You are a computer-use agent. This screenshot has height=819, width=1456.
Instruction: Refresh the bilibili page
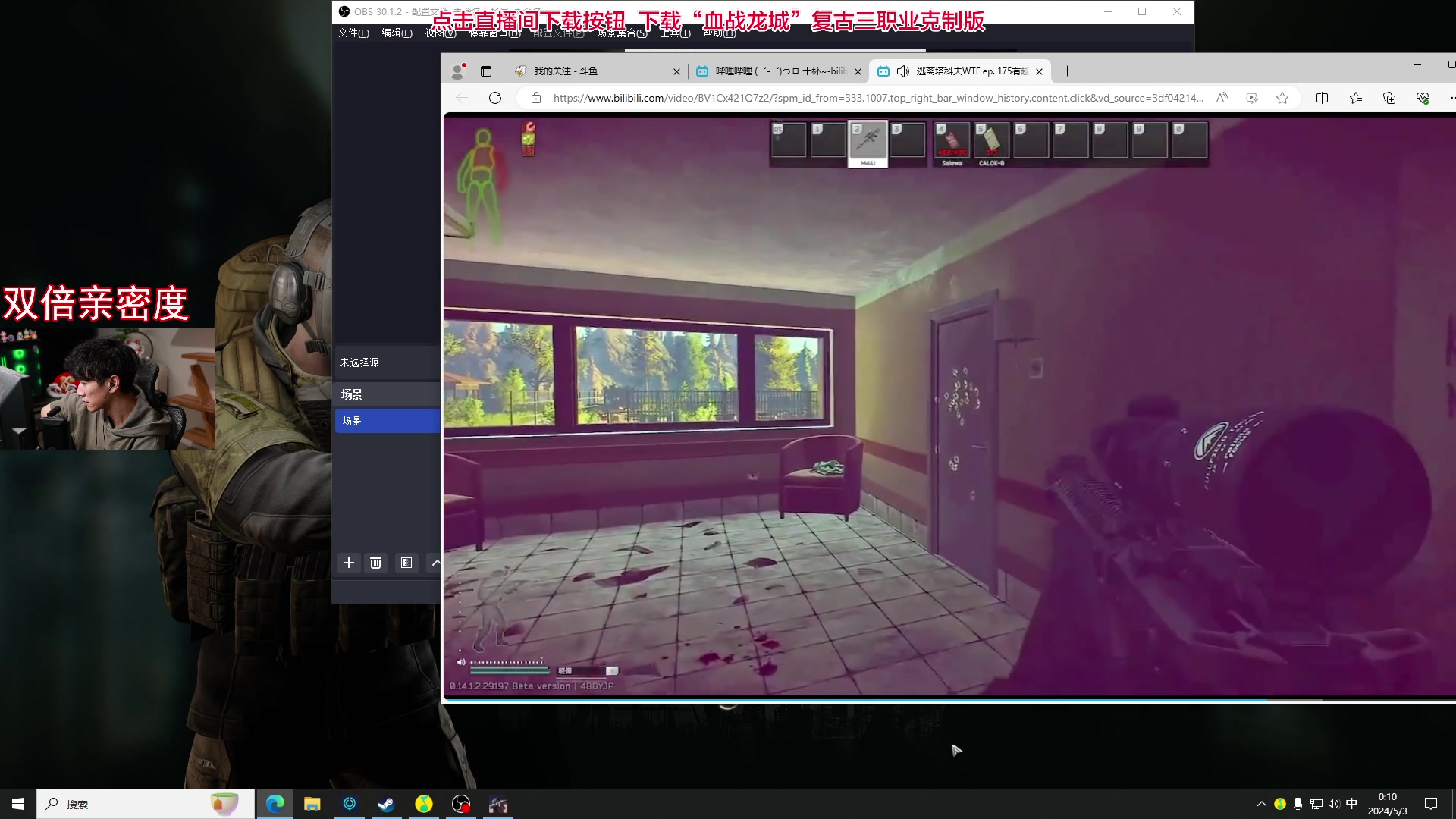[x=495, y=98]
